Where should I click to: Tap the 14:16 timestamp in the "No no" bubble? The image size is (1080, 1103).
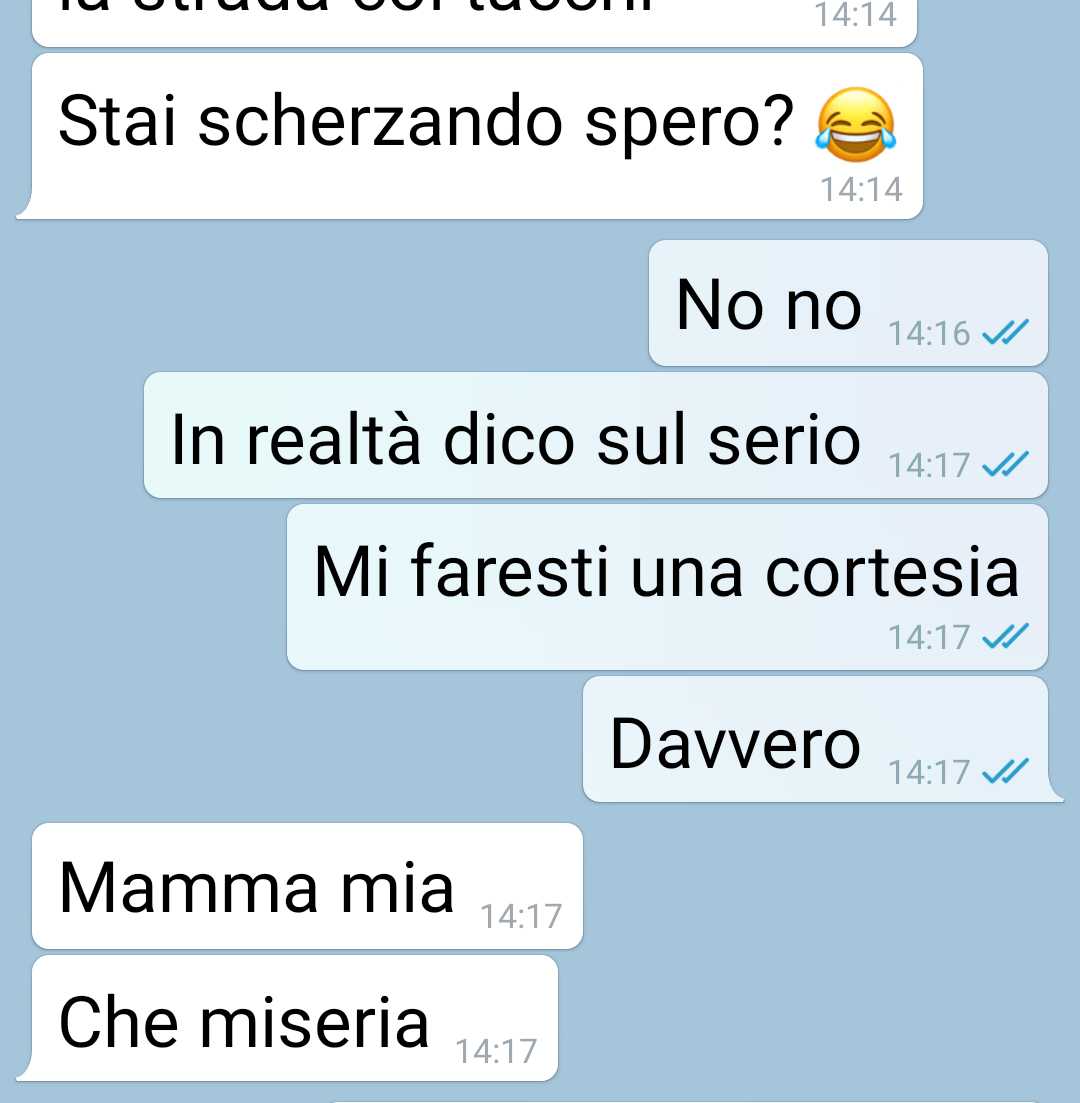pos(929,333)
